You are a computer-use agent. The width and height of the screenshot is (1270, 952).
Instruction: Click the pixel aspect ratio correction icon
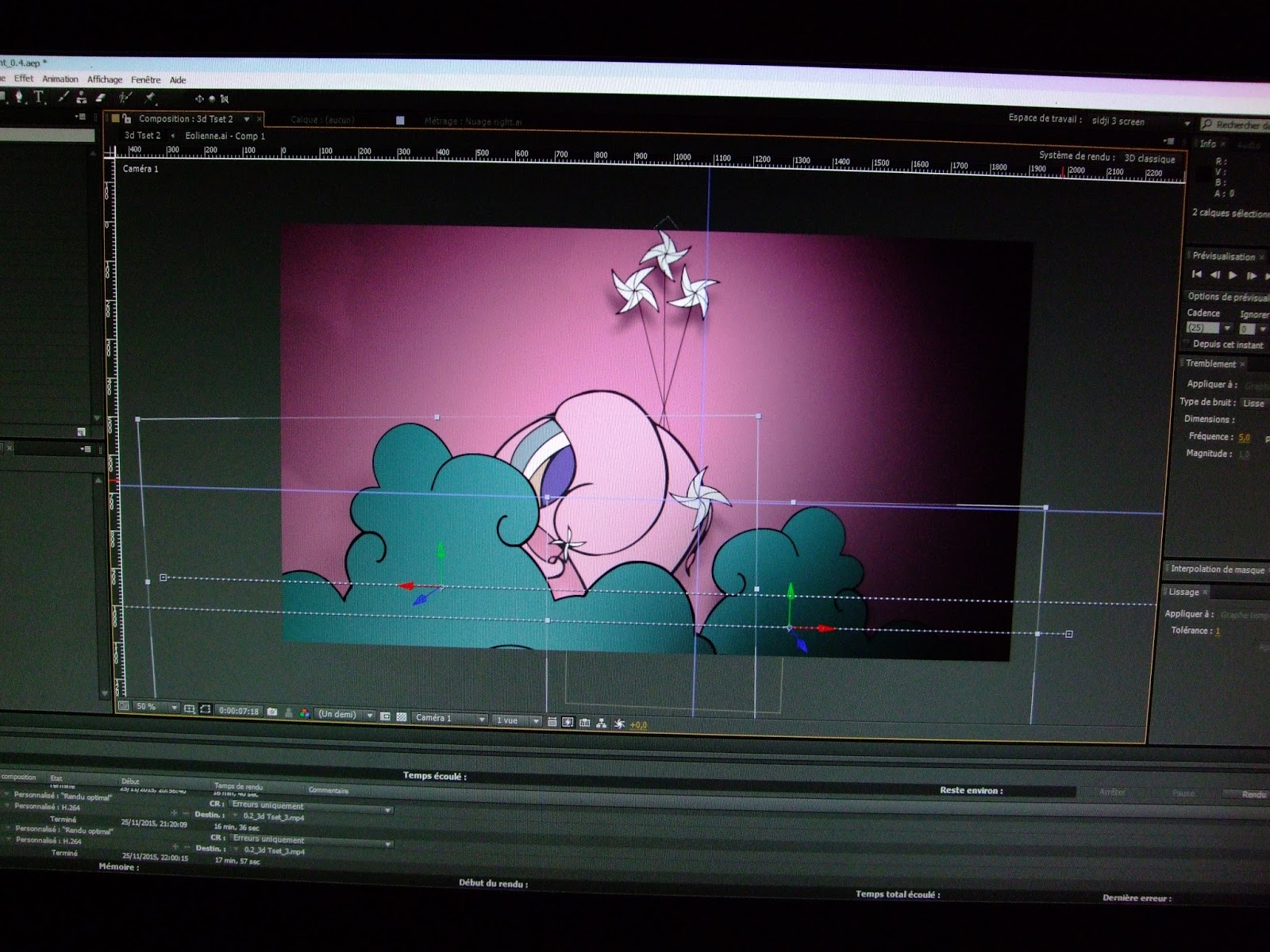(552, 722)
